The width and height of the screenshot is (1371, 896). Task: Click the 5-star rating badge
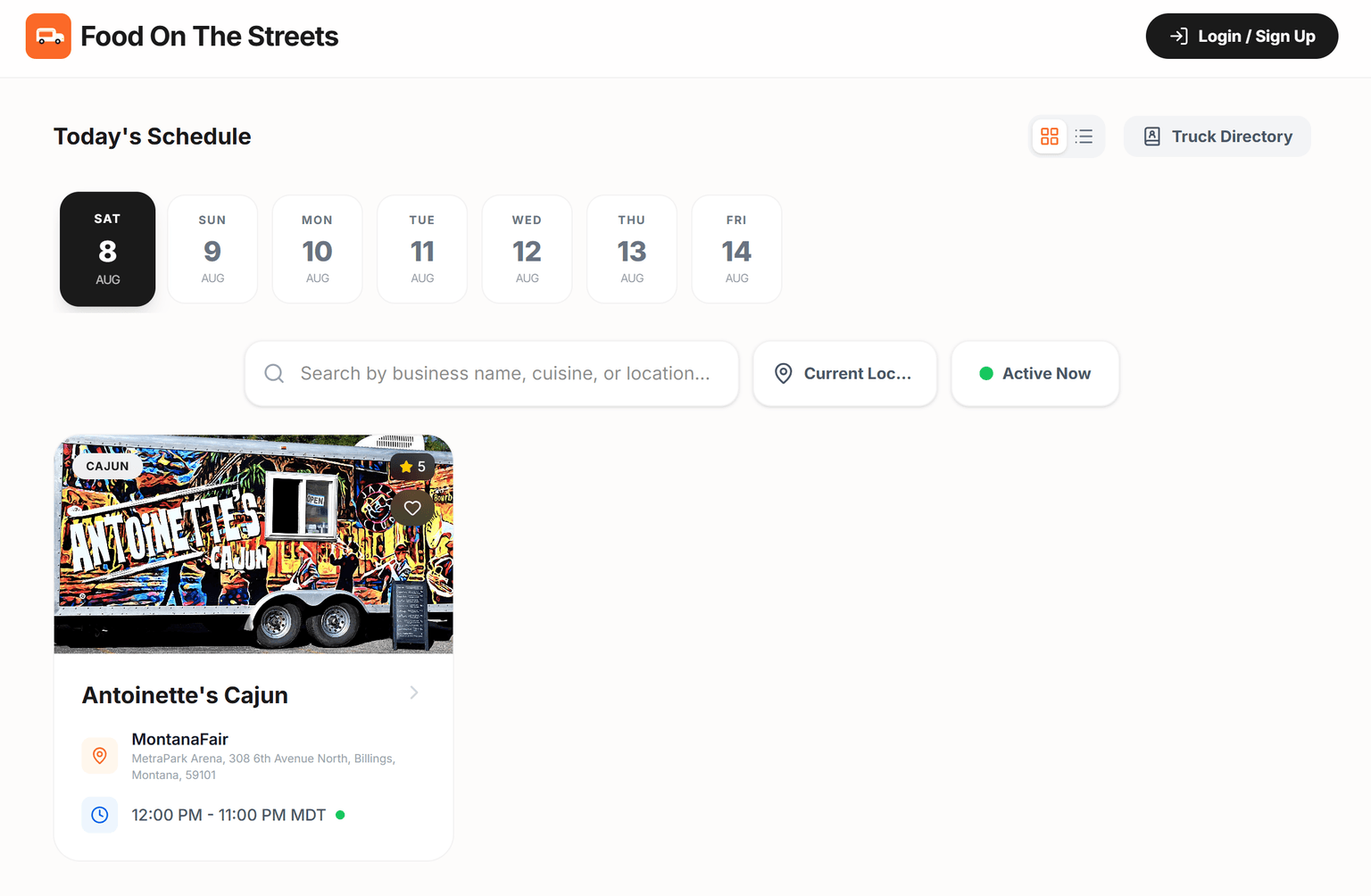point(412,467)
